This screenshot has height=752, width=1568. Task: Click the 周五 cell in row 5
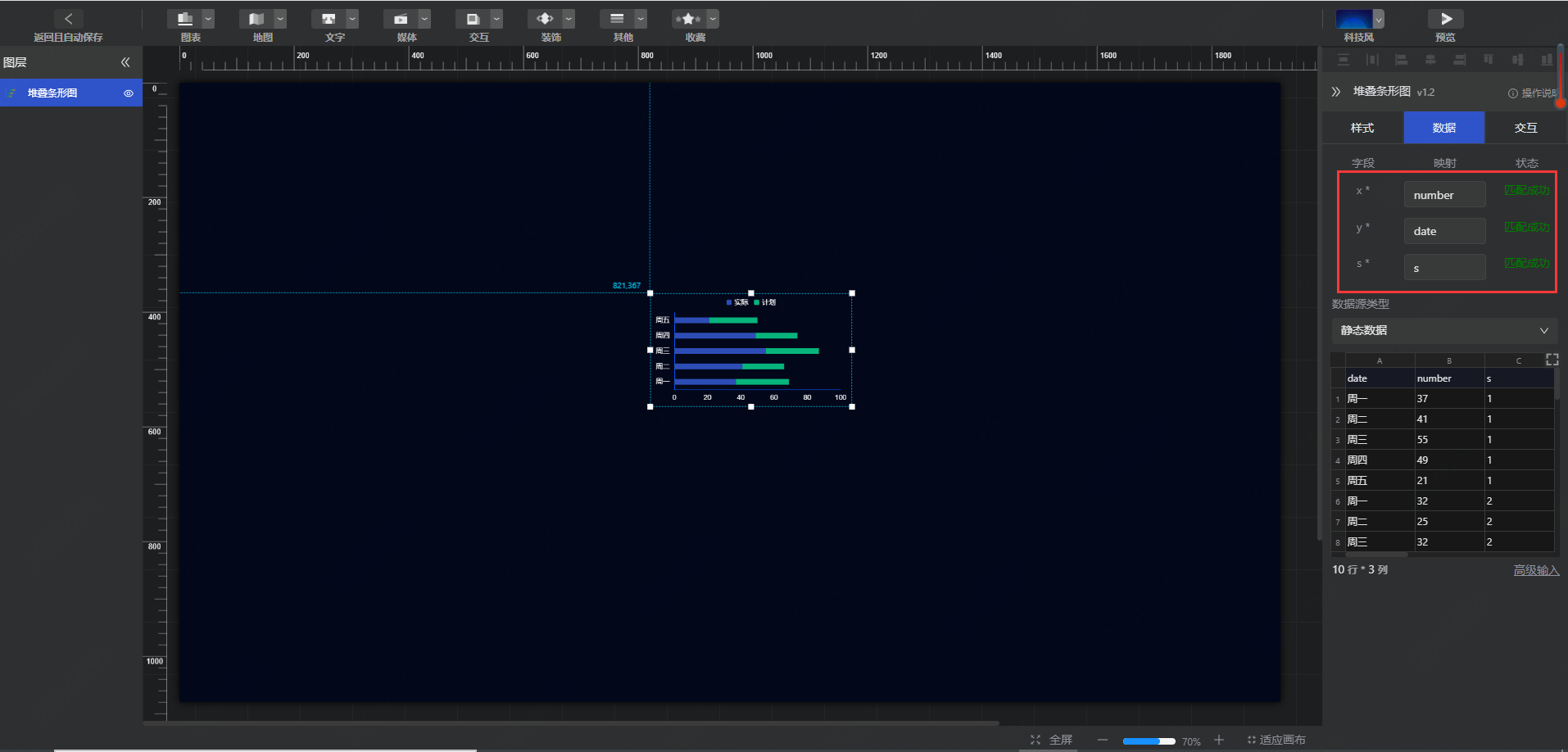coord(1380,481)
